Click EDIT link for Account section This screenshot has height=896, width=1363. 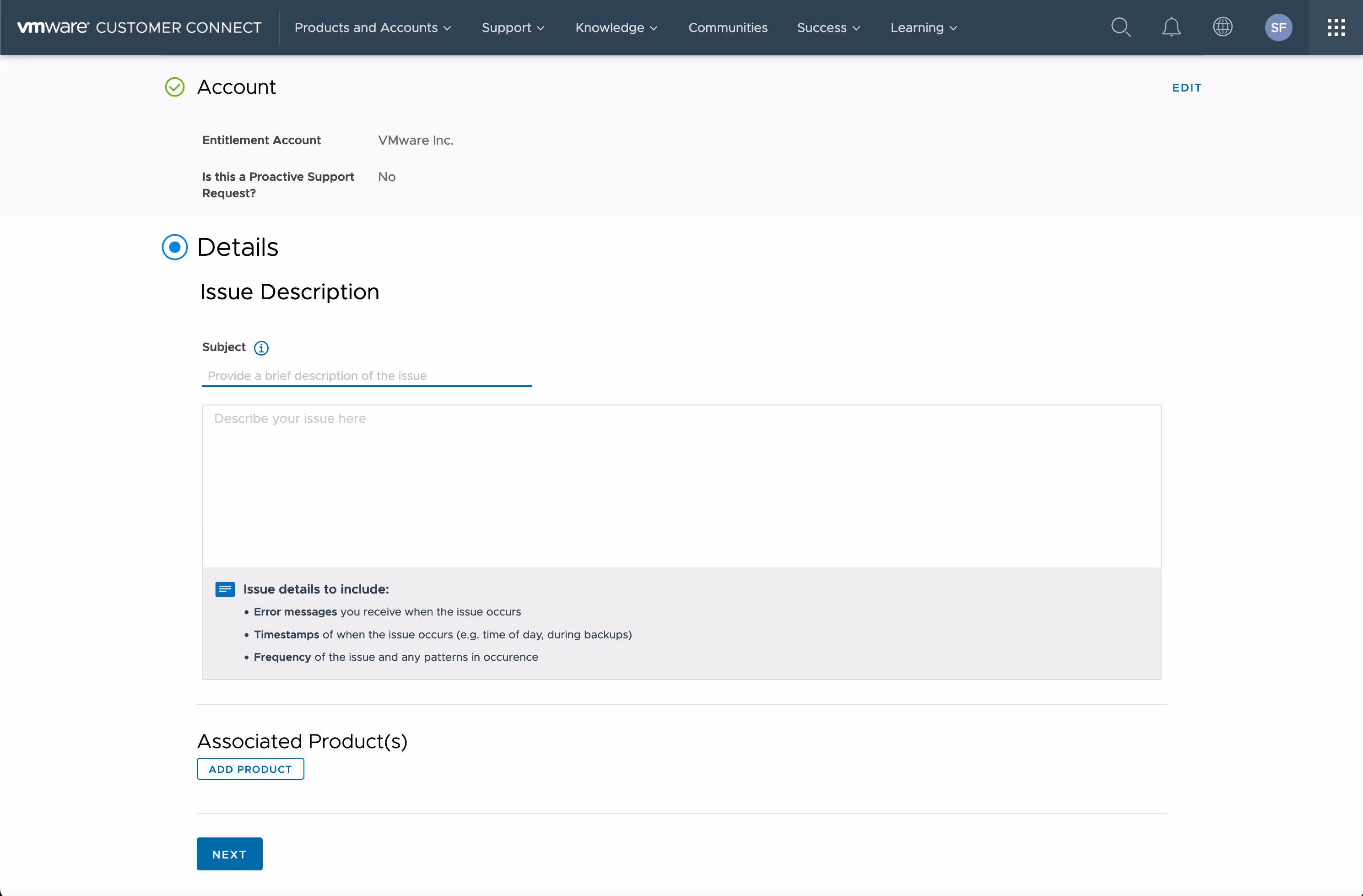click(x=1187, y=87)
